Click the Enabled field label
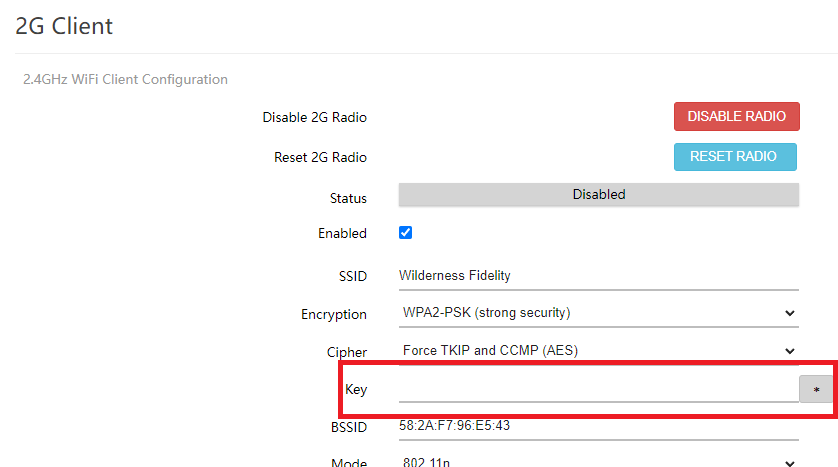Viewport: 838px width, 467px height. point(342,234)
